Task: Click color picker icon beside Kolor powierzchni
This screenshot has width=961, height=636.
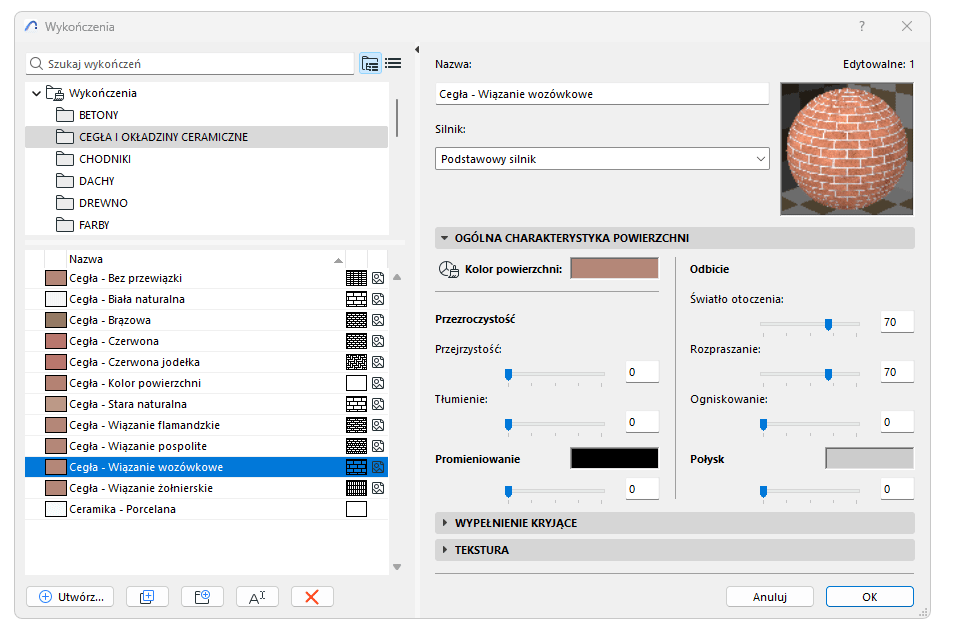Action: (449, 269)
